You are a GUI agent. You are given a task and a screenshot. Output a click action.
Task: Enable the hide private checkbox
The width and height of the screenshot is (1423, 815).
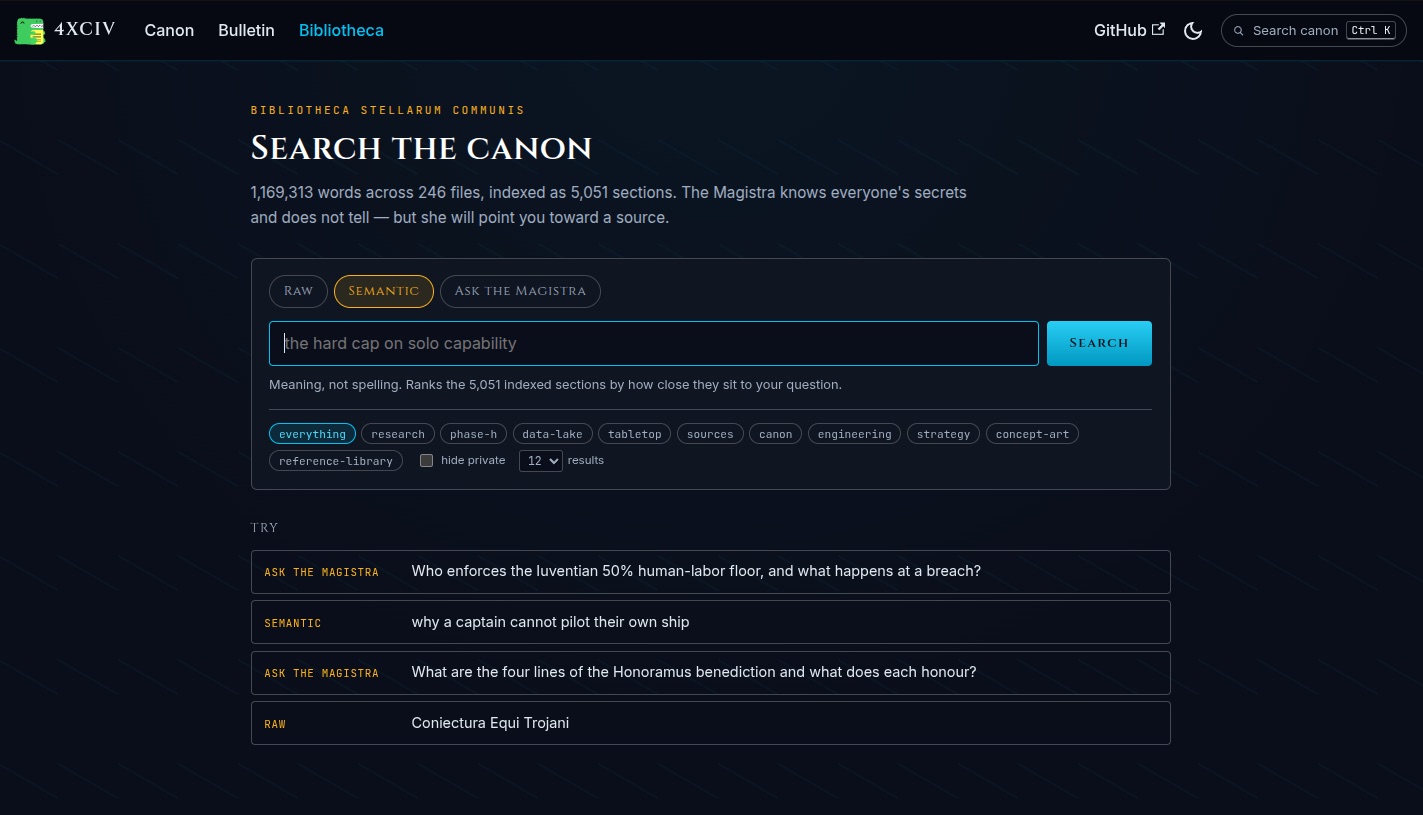click(427, 461)
